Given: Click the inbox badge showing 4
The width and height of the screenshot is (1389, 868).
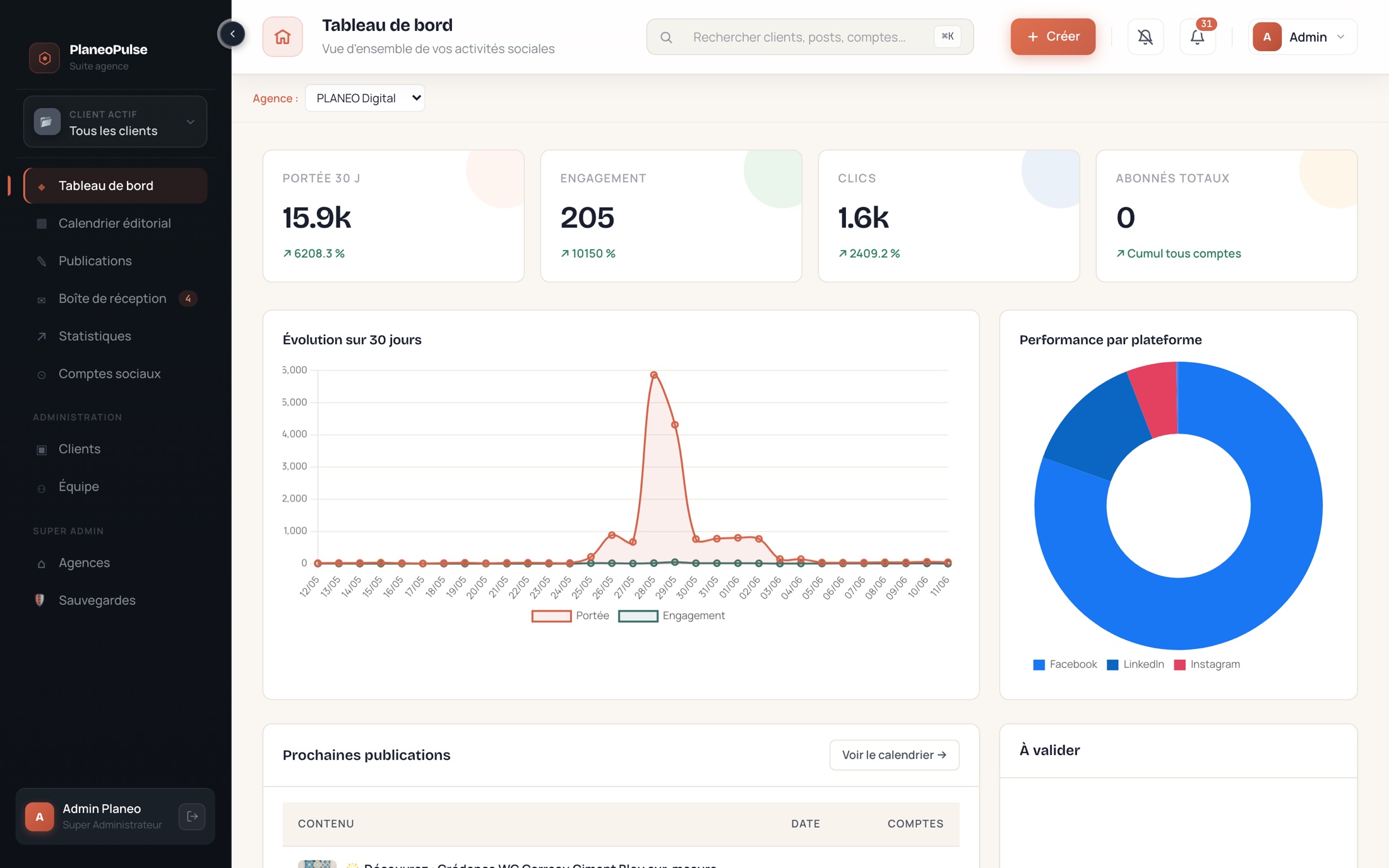Looking at the screenshot, I should pos(188,299).
